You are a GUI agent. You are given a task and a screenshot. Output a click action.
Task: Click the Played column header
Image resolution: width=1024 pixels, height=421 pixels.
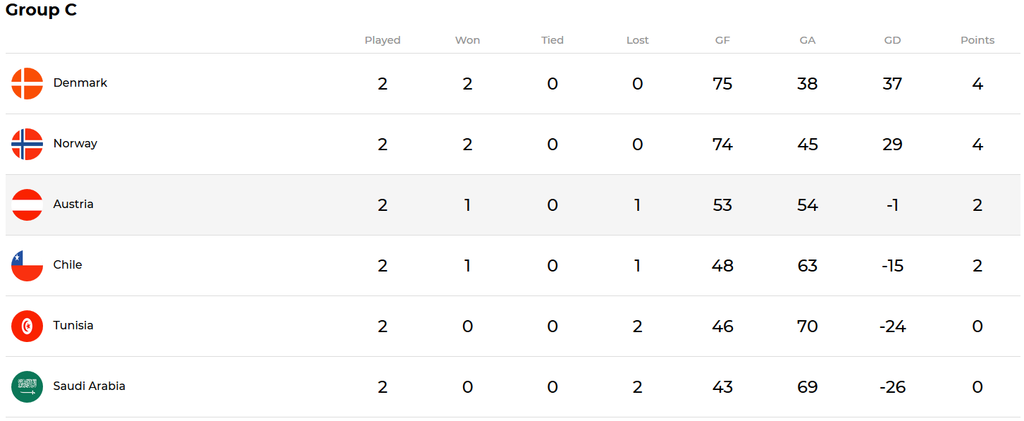383,40
